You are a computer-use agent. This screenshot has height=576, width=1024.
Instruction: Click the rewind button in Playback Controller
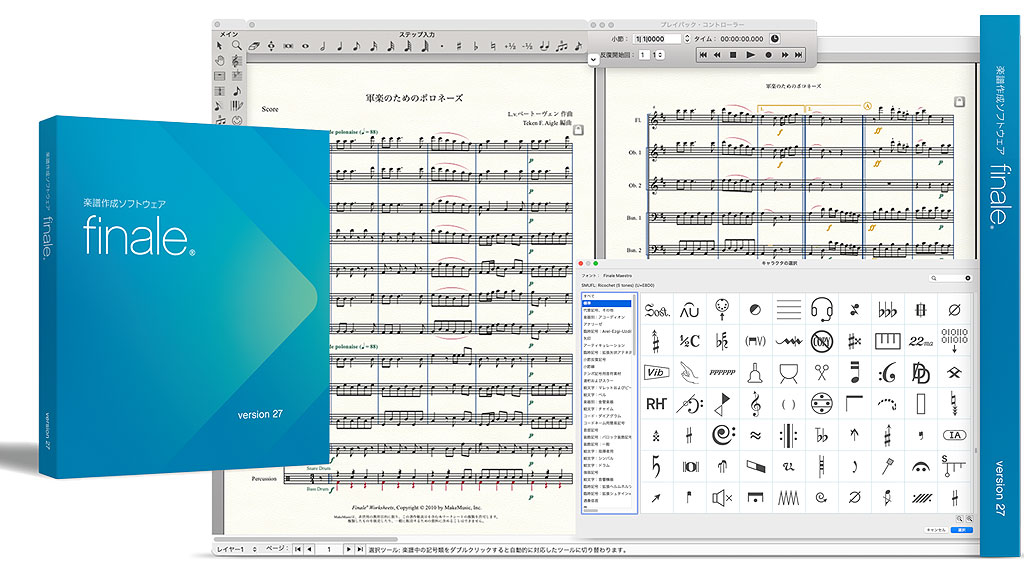(718, 56)
